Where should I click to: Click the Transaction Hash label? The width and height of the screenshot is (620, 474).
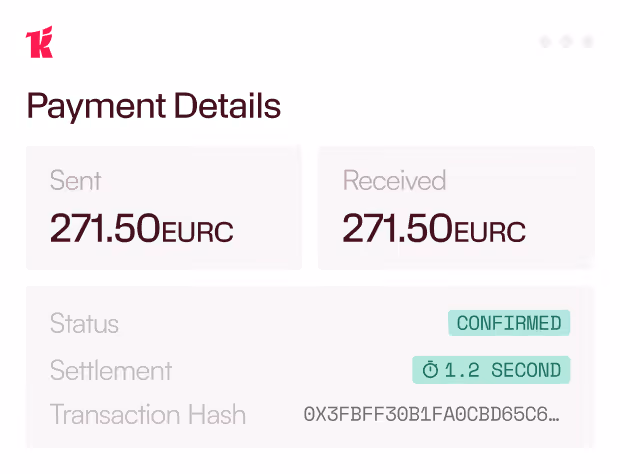pos(148,414)
